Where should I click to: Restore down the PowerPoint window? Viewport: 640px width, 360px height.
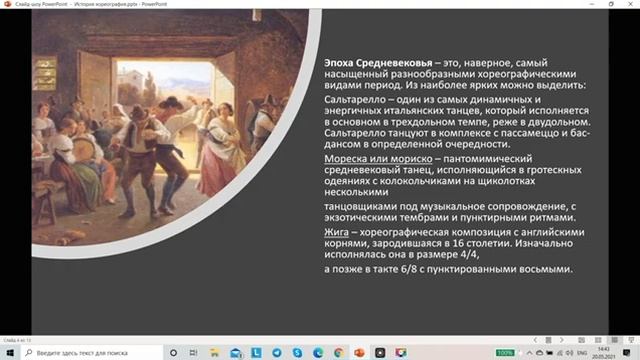point(611,4)
